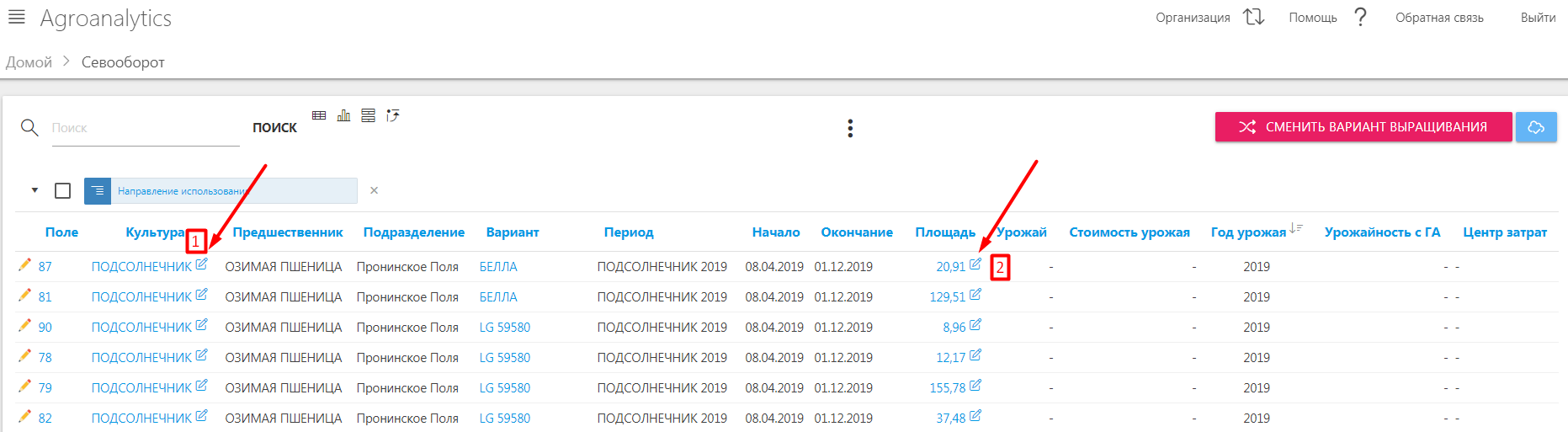This screenshot has height=432, width=1568.
Task: Sort by Год урожая column header
Action: (x=1248, y=232)
